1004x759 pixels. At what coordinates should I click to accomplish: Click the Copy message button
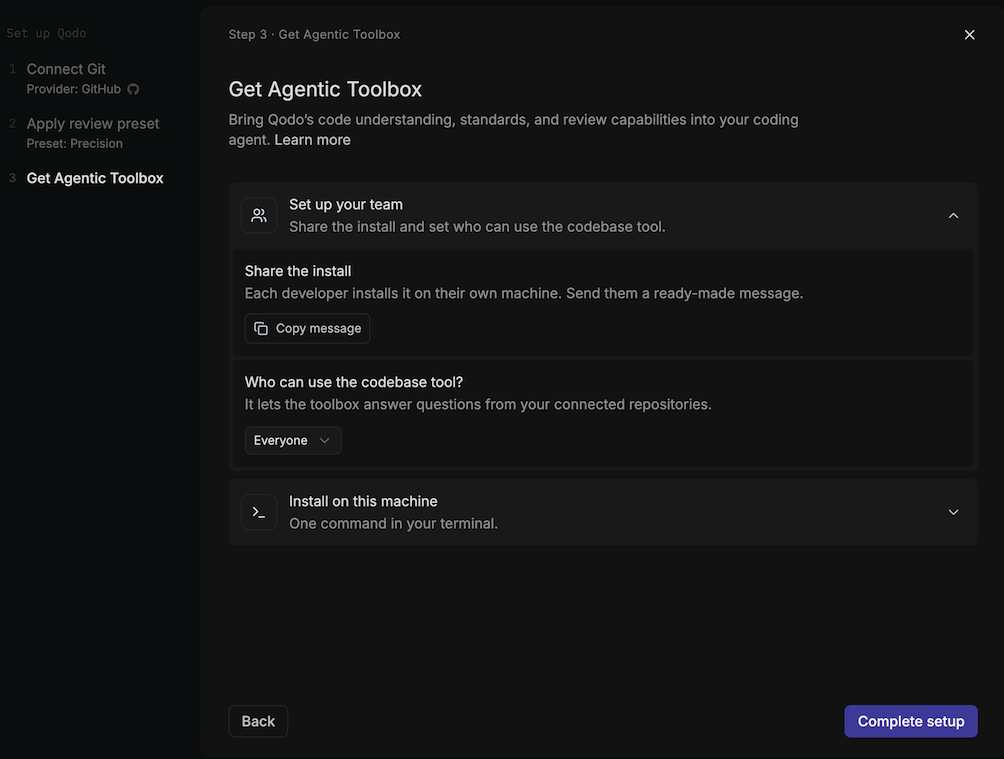click(x=307, y=329)
